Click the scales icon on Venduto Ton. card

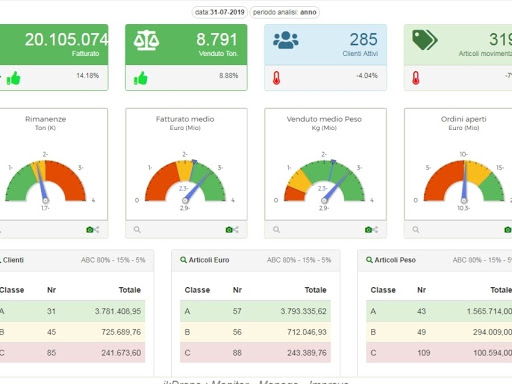[x=146, y=40]
